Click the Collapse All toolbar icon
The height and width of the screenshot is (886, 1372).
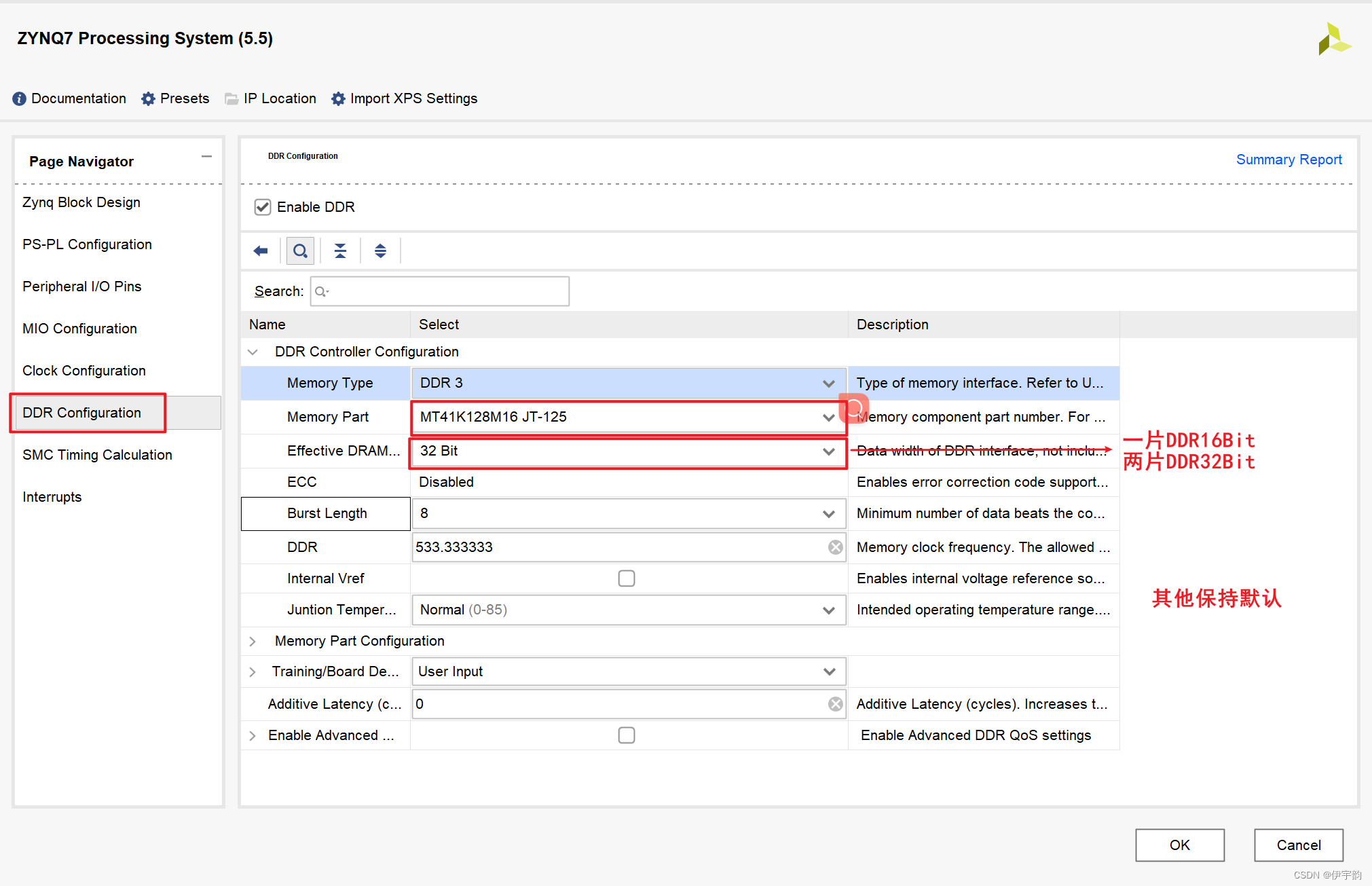[340, 251]
